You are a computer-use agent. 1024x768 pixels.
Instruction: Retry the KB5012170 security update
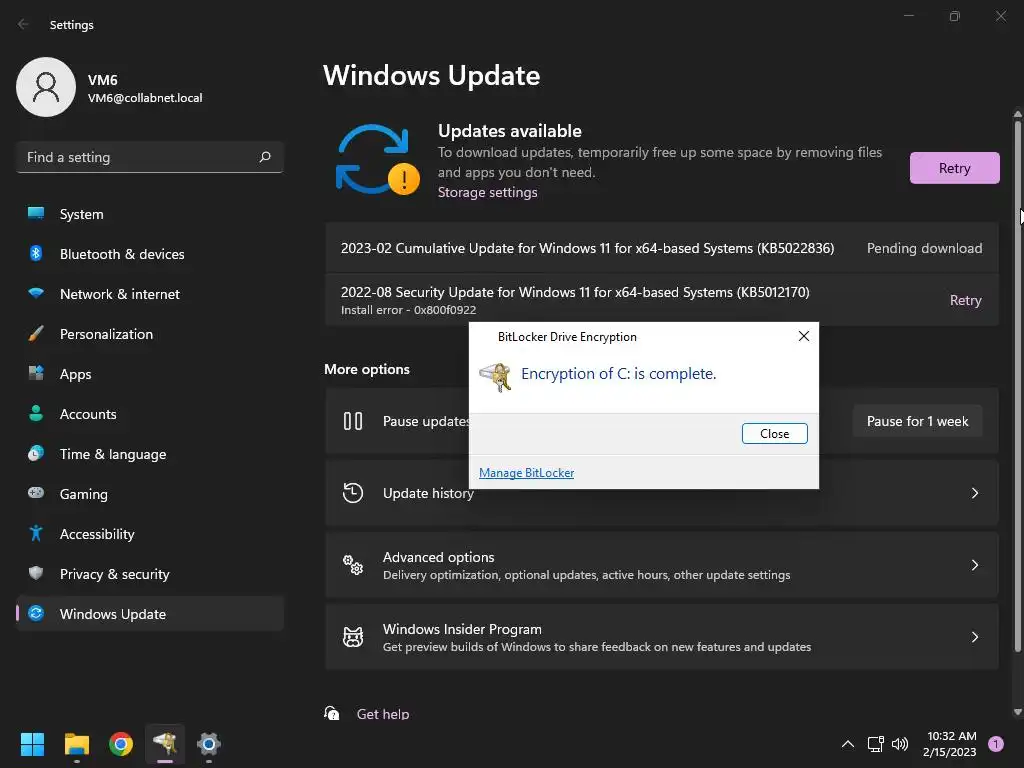(x=965, y=300)
